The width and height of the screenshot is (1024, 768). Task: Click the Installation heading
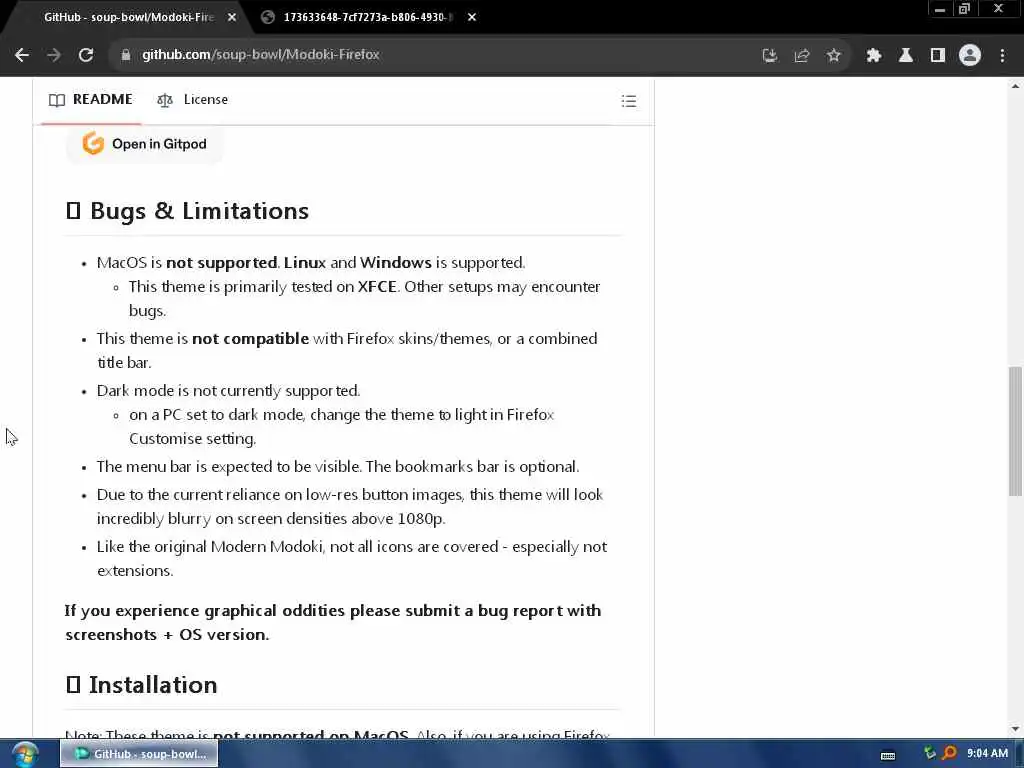click(142, 685)
